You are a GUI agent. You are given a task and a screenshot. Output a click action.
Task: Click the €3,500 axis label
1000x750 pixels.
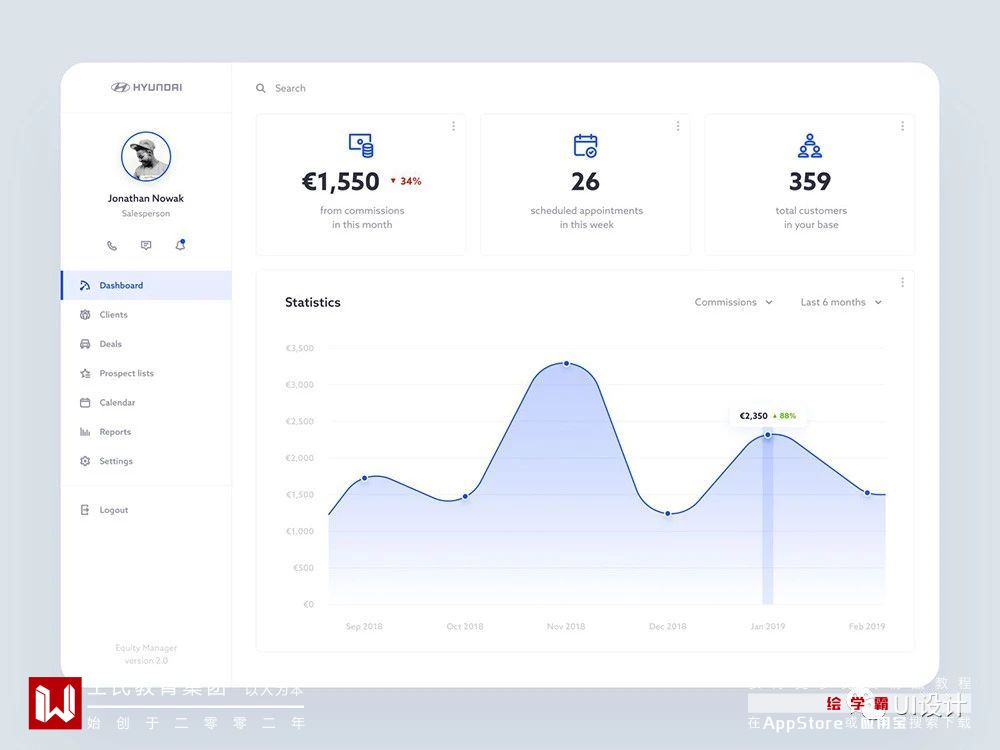coord(300,348)
